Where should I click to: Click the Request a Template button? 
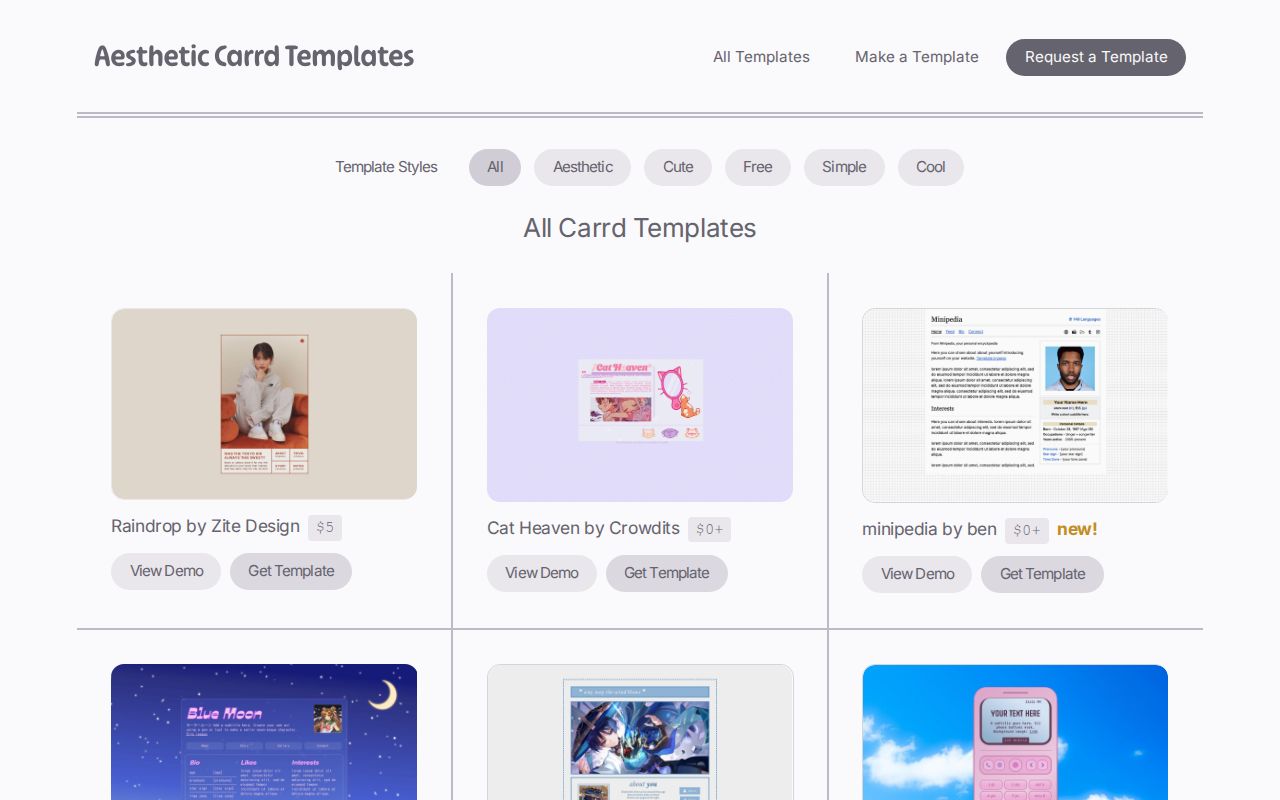(x=1096, y=57)
